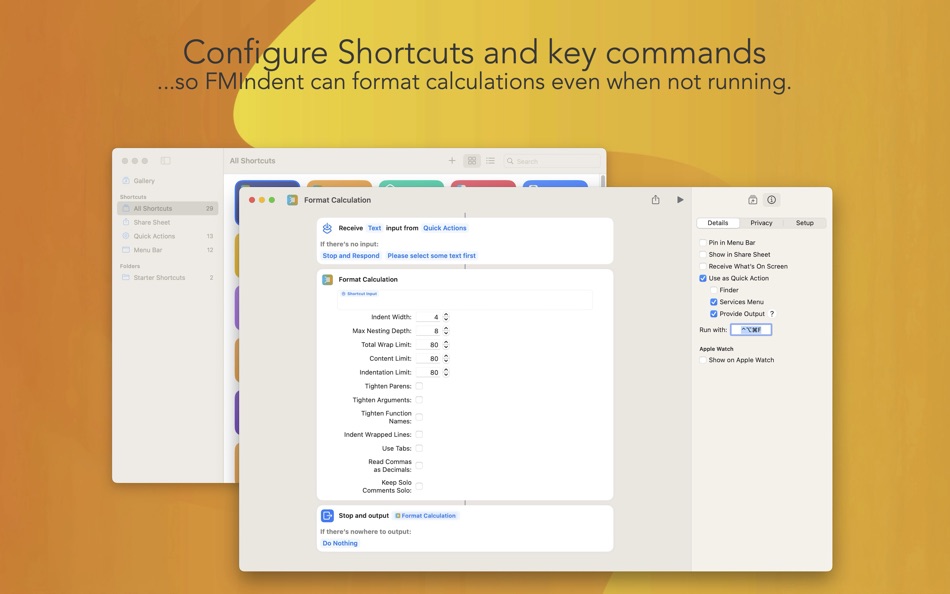Adjust Content Limit stepper

446,358
